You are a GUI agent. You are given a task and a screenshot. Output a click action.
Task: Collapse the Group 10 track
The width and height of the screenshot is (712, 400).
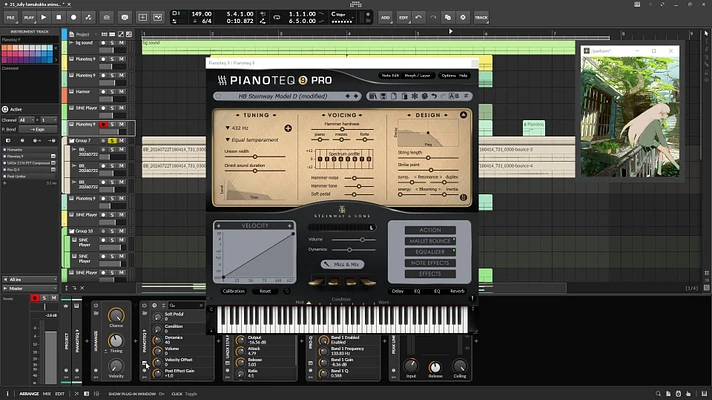[71, 231]
